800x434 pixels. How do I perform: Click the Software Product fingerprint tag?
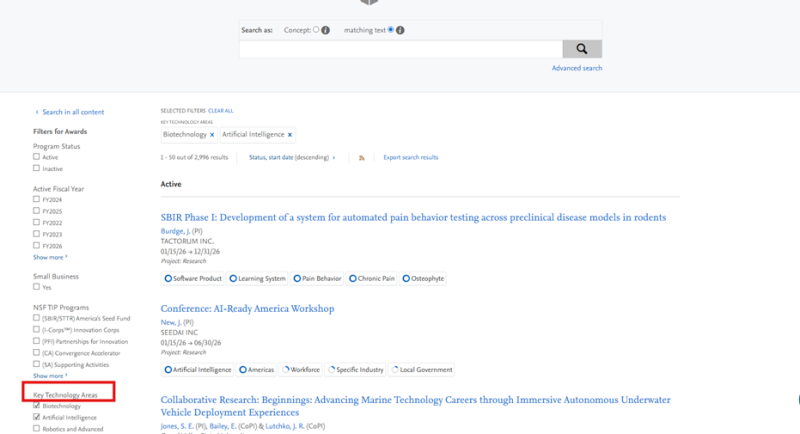[194, 279]
